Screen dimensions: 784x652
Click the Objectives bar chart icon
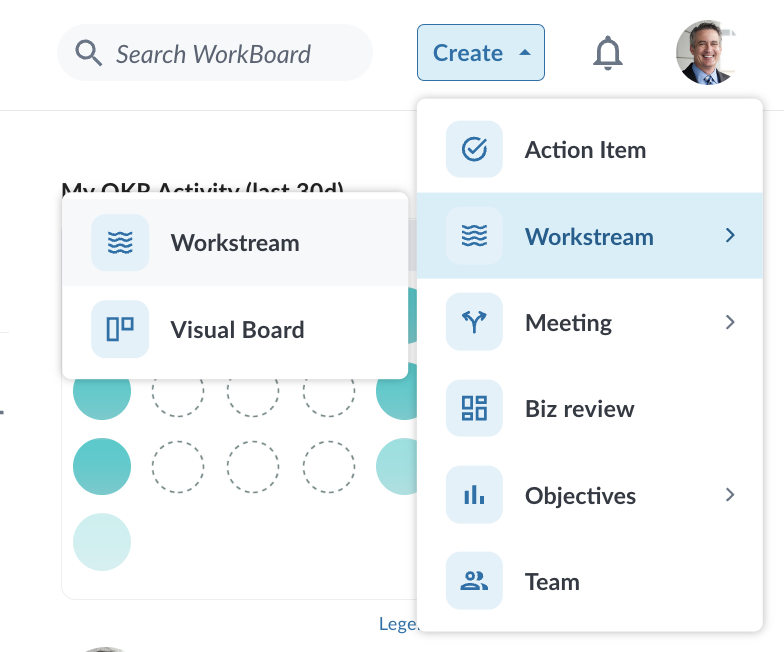[x=474, y=495]
